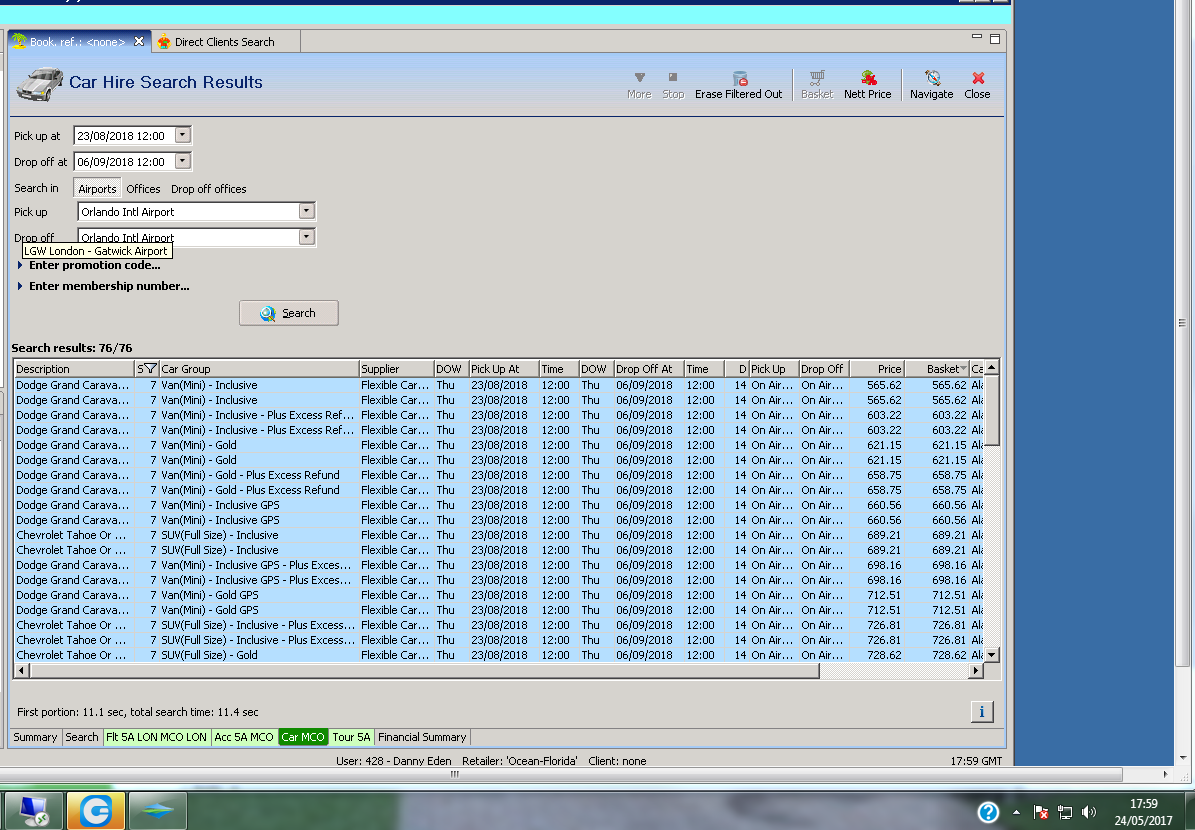Click the More toolbar icon
Viewport: 1195px width, 830px height.
click(639, 85)
